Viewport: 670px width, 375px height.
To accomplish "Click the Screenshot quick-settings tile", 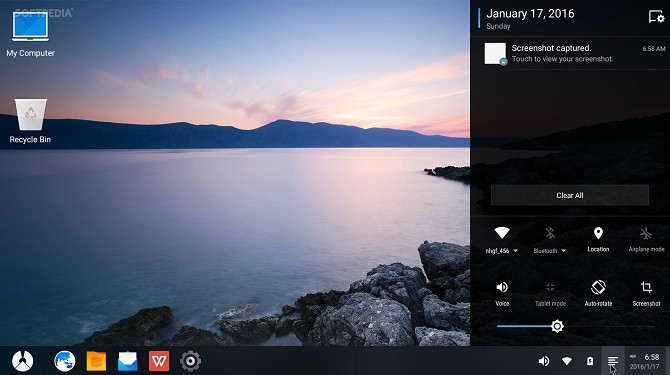I will click(x=646, y=293).
